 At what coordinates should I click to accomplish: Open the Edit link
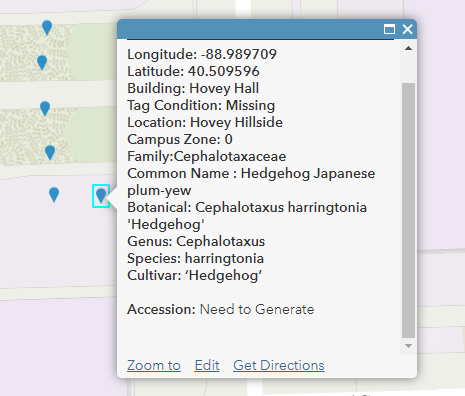coord(207,365)
